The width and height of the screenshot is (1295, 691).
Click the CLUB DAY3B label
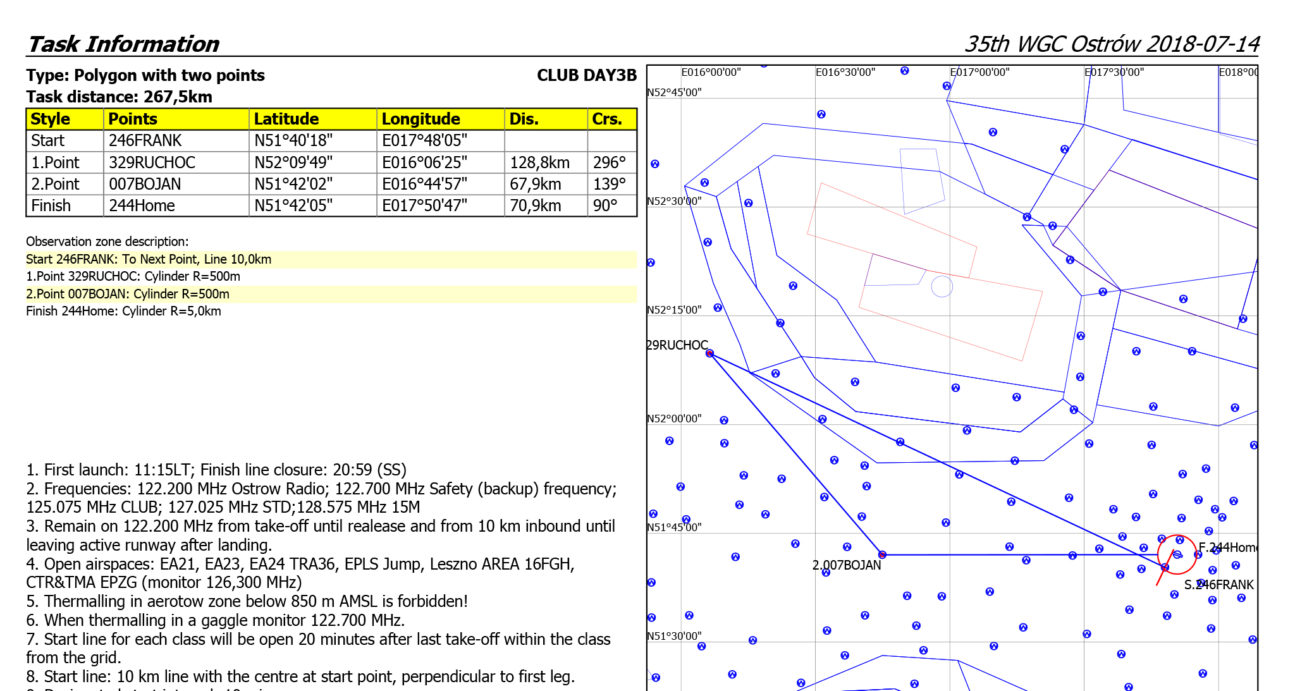coord(586,76)
